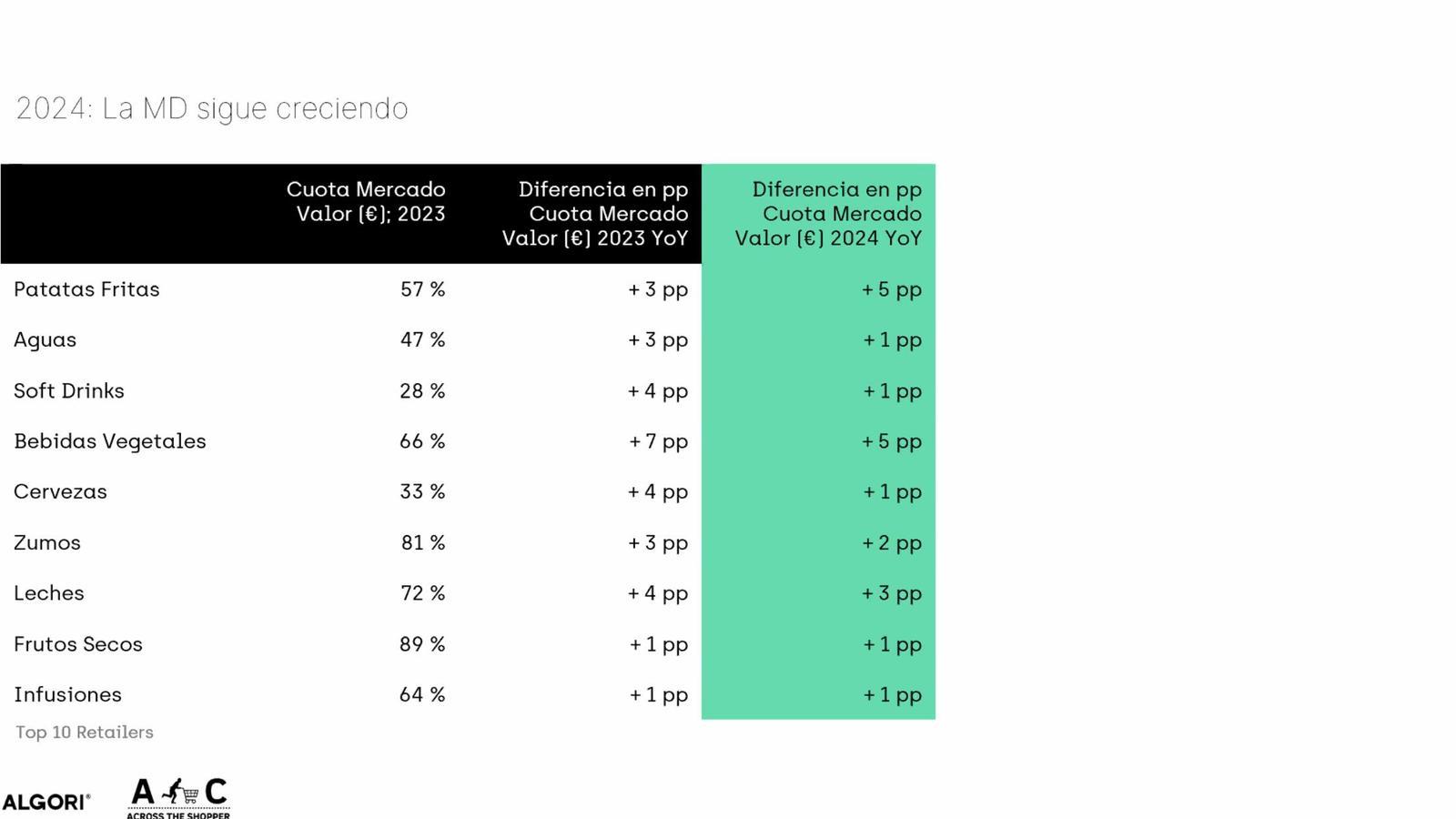Click the 'Top 10 Retailers' footnote
The width and height of the screenshot is (1456, 819).
coord(85,733)
